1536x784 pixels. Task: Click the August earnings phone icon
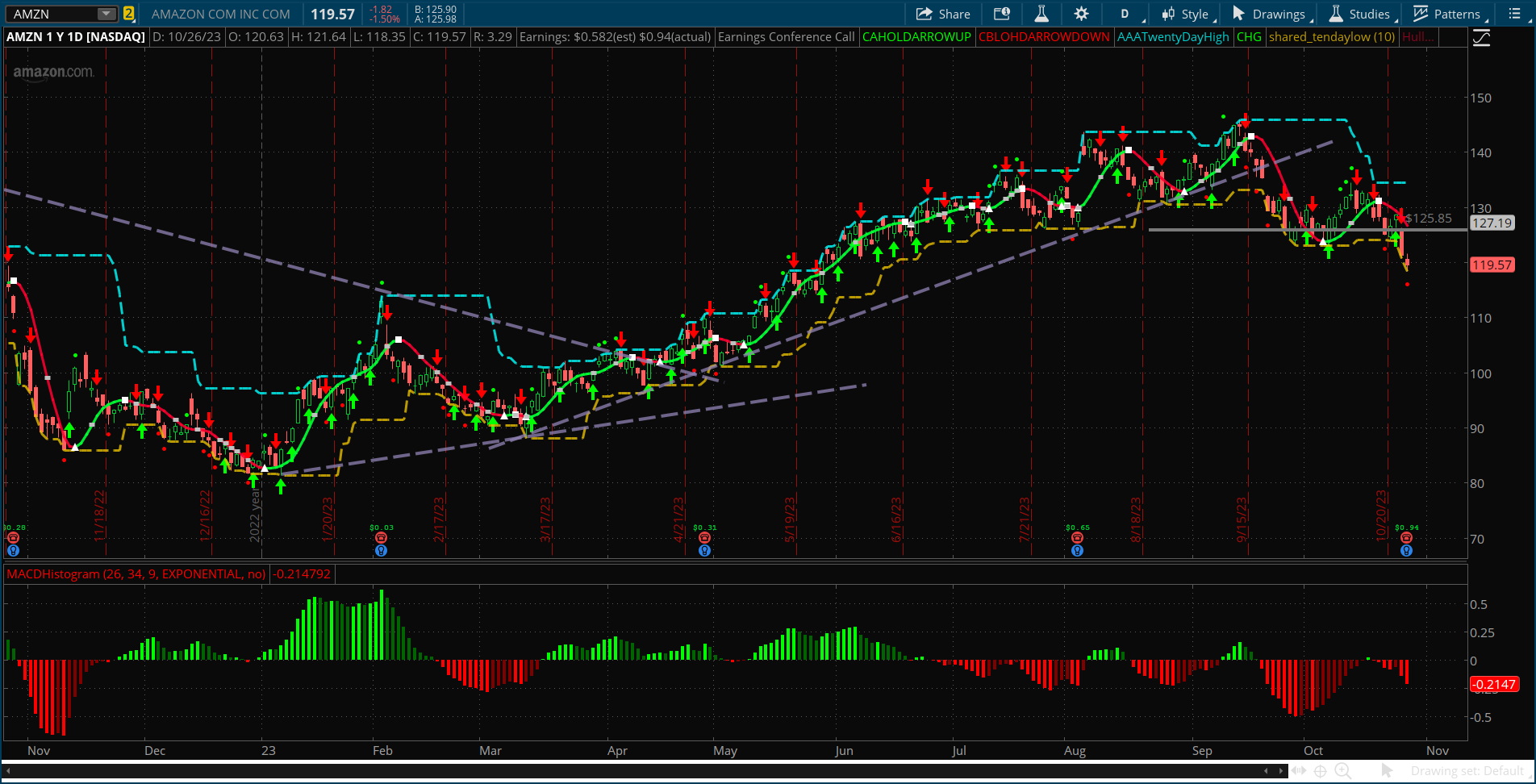[x=1077, y=538]
